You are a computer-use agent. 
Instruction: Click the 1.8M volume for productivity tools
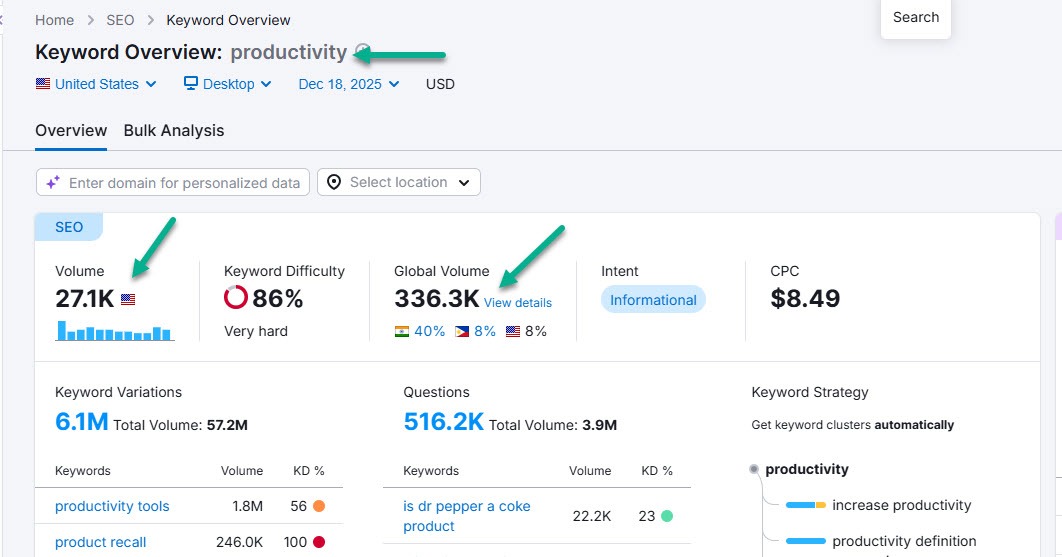click(x=247, y=506)
